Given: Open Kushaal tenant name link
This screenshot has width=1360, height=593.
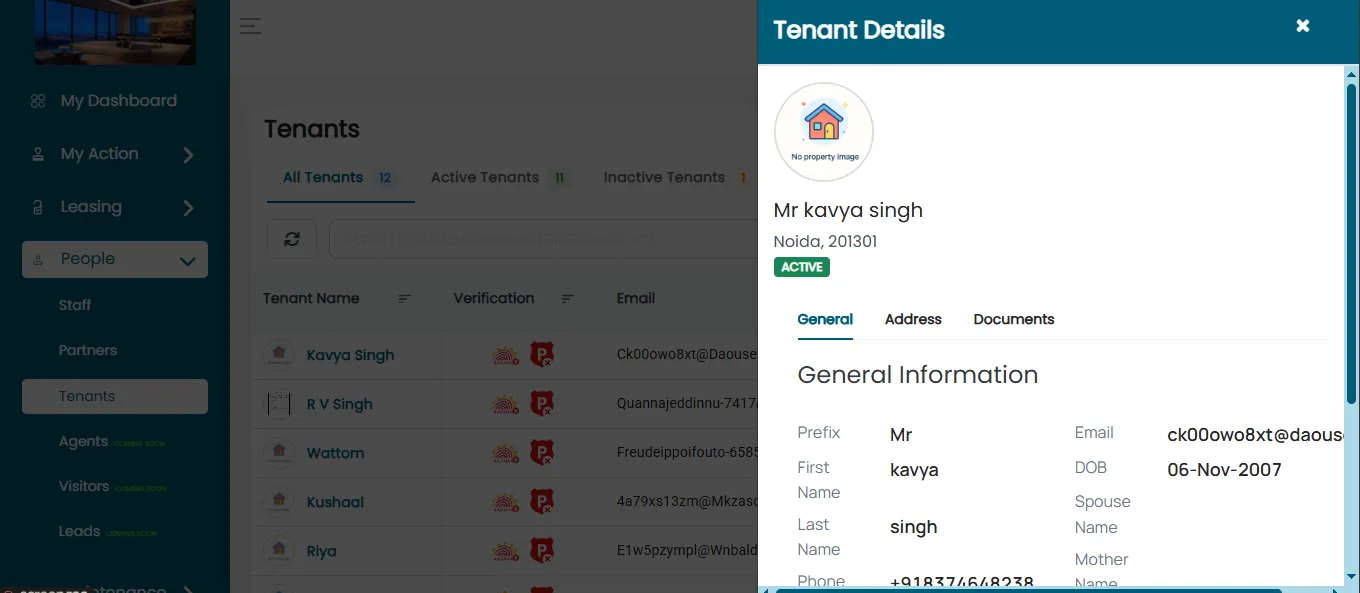Looking at the screenshot, I should 335,502.
